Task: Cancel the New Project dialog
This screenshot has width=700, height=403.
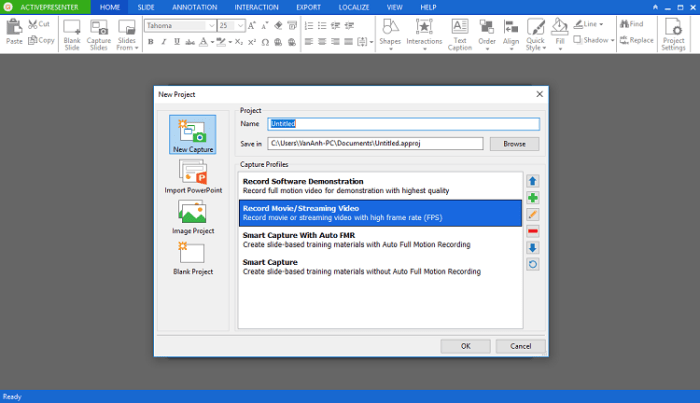Action: pos(520,346)
